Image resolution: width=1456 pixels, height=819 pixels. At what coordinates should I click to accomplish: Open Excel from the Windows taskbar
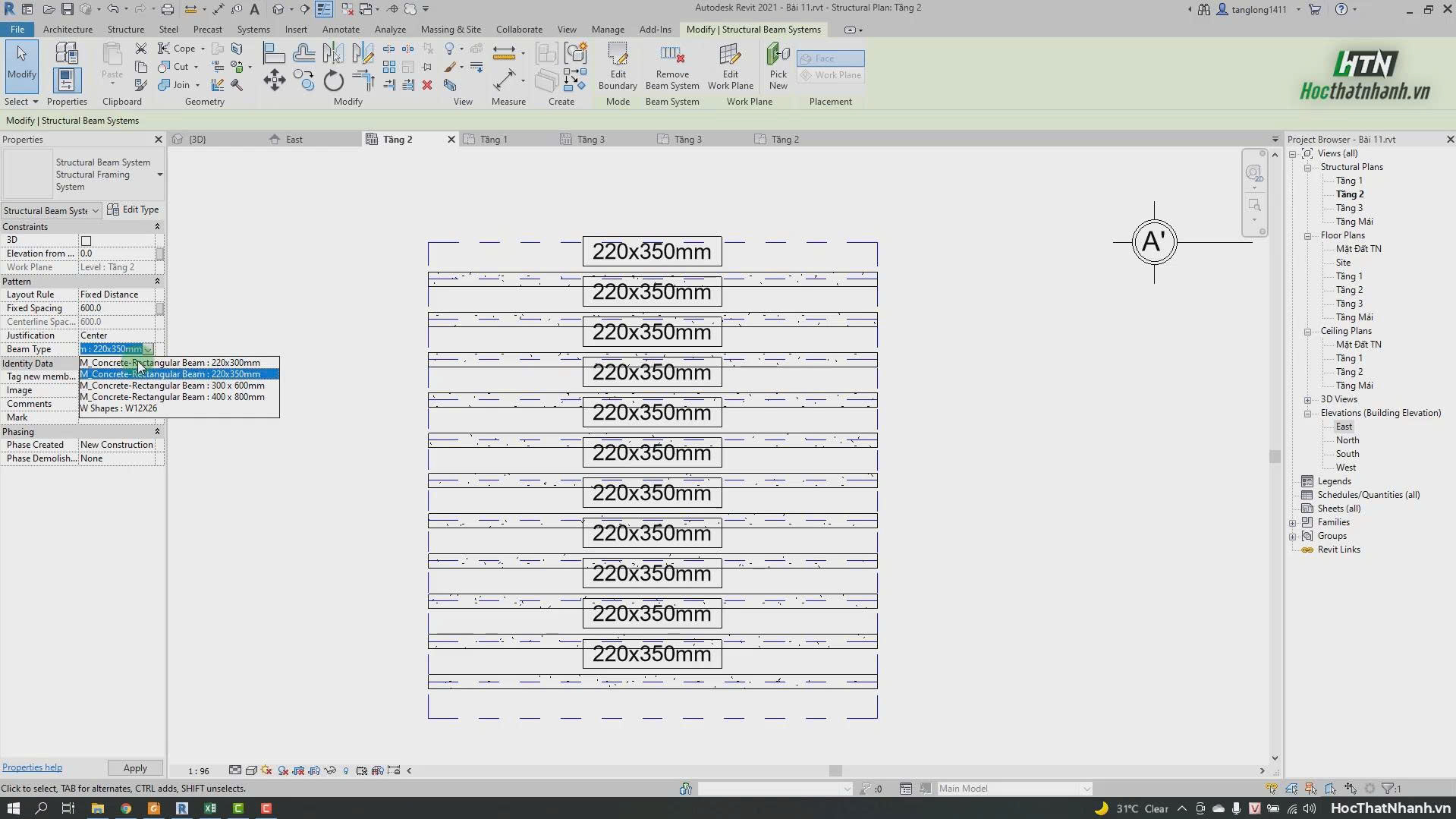[x=210, y=808]
